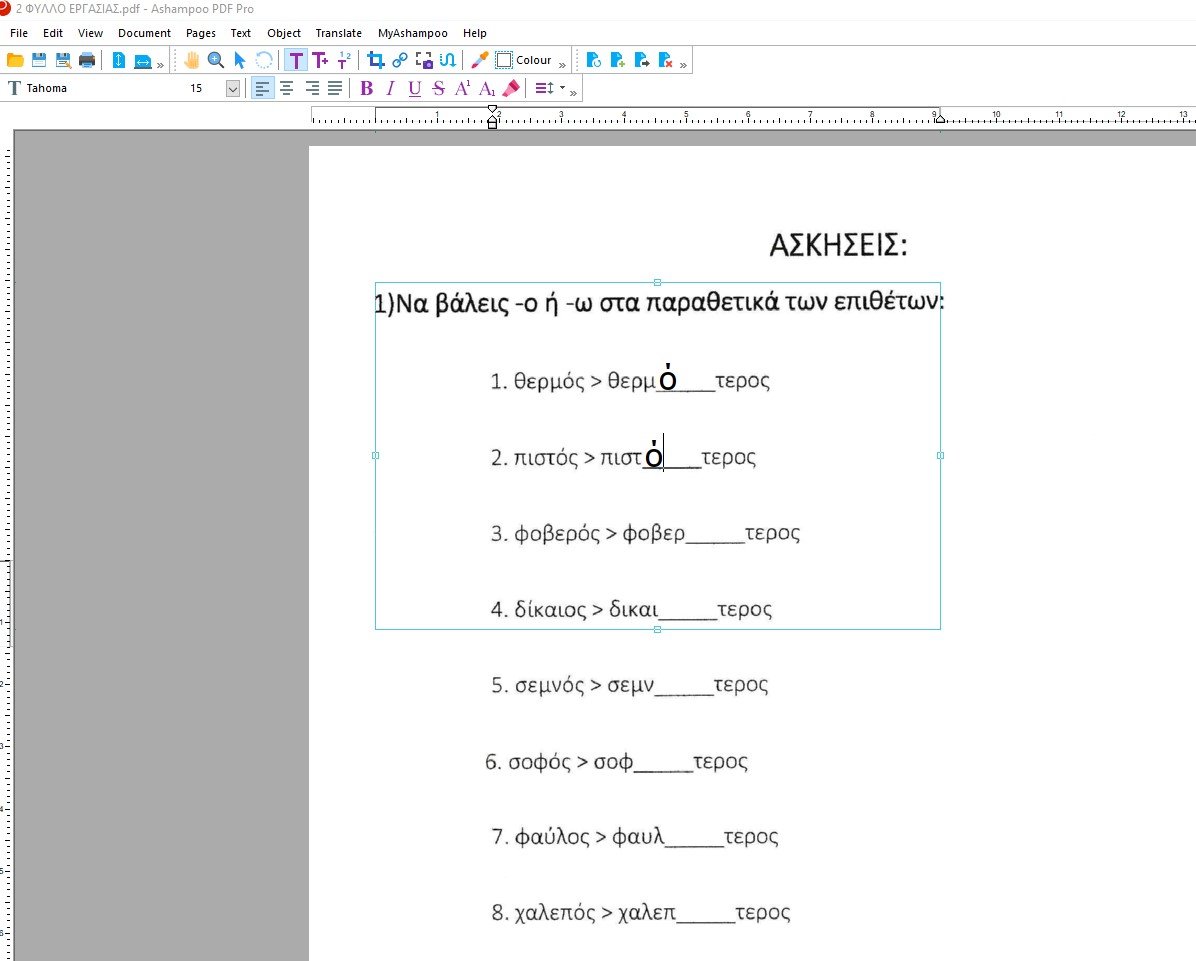Click the Save document icon
This screenshot has height=961, width=1196.
39,60
